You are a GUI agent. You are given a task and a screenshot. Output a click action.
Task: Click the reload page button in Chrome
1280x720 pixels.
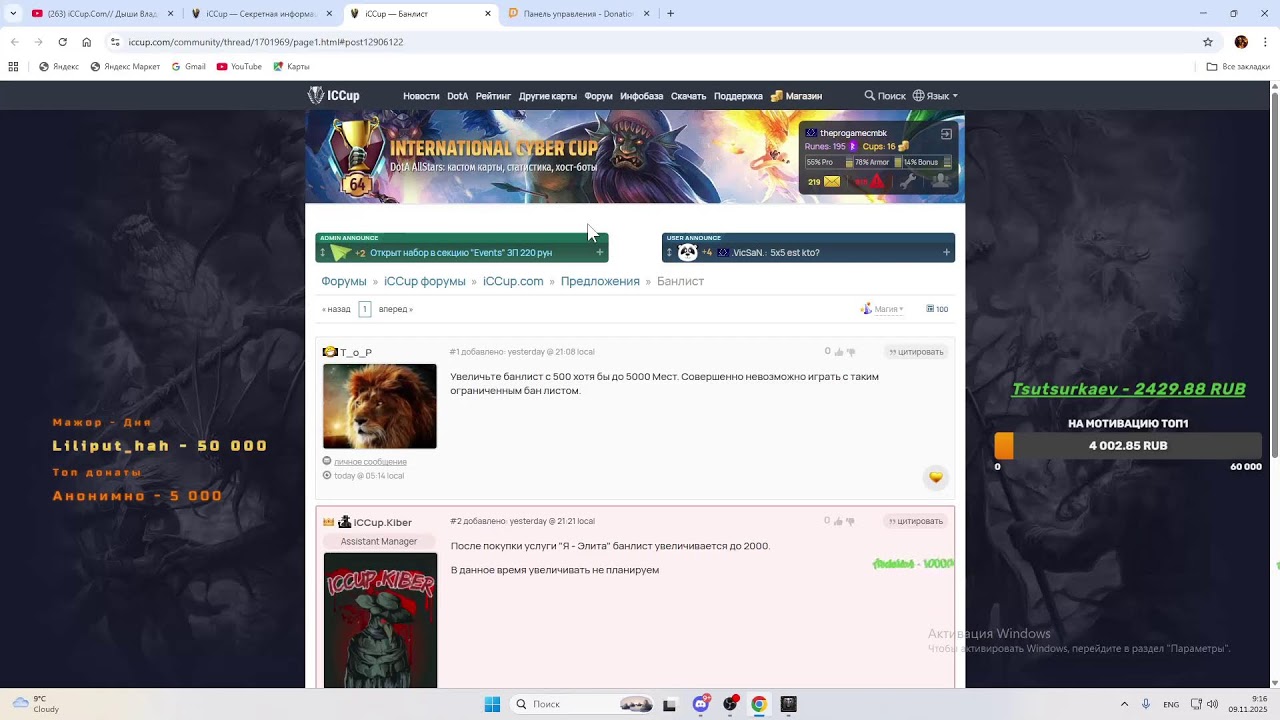point(62,42)
